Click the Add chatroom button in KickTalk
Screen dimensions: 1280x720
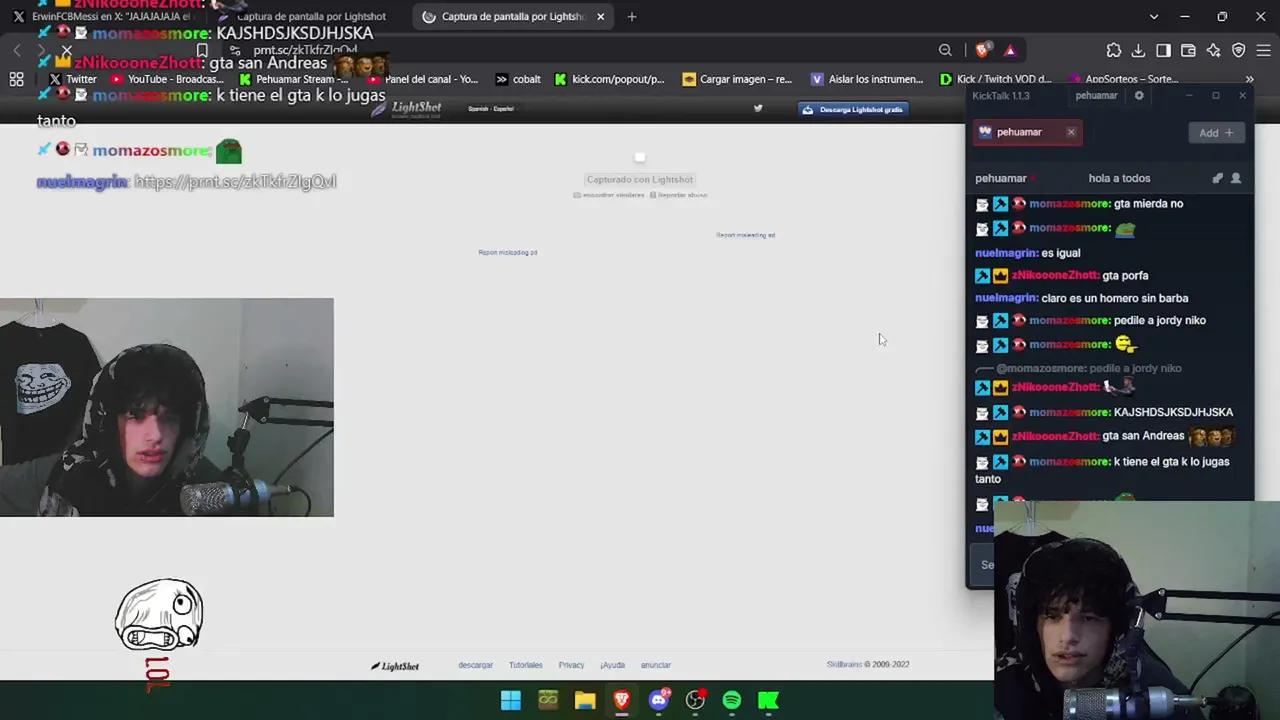tap(1217, 133)
